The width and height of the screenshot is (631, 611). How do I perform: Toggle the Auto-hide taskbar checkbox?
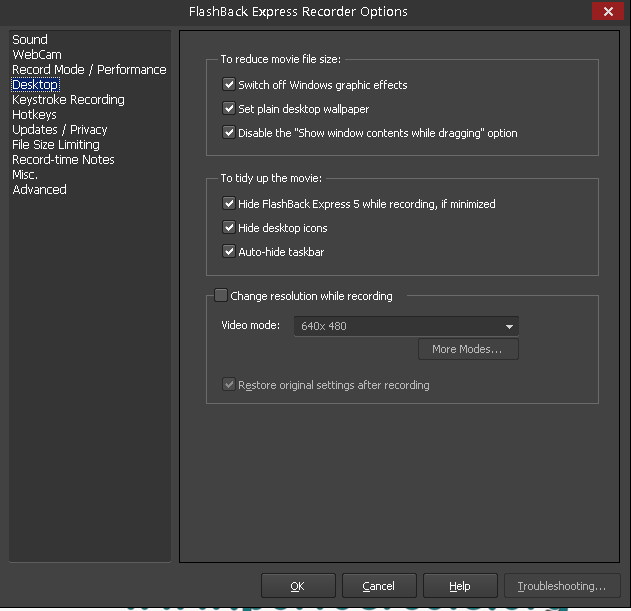pyautogui.click(x=229, y=252)
